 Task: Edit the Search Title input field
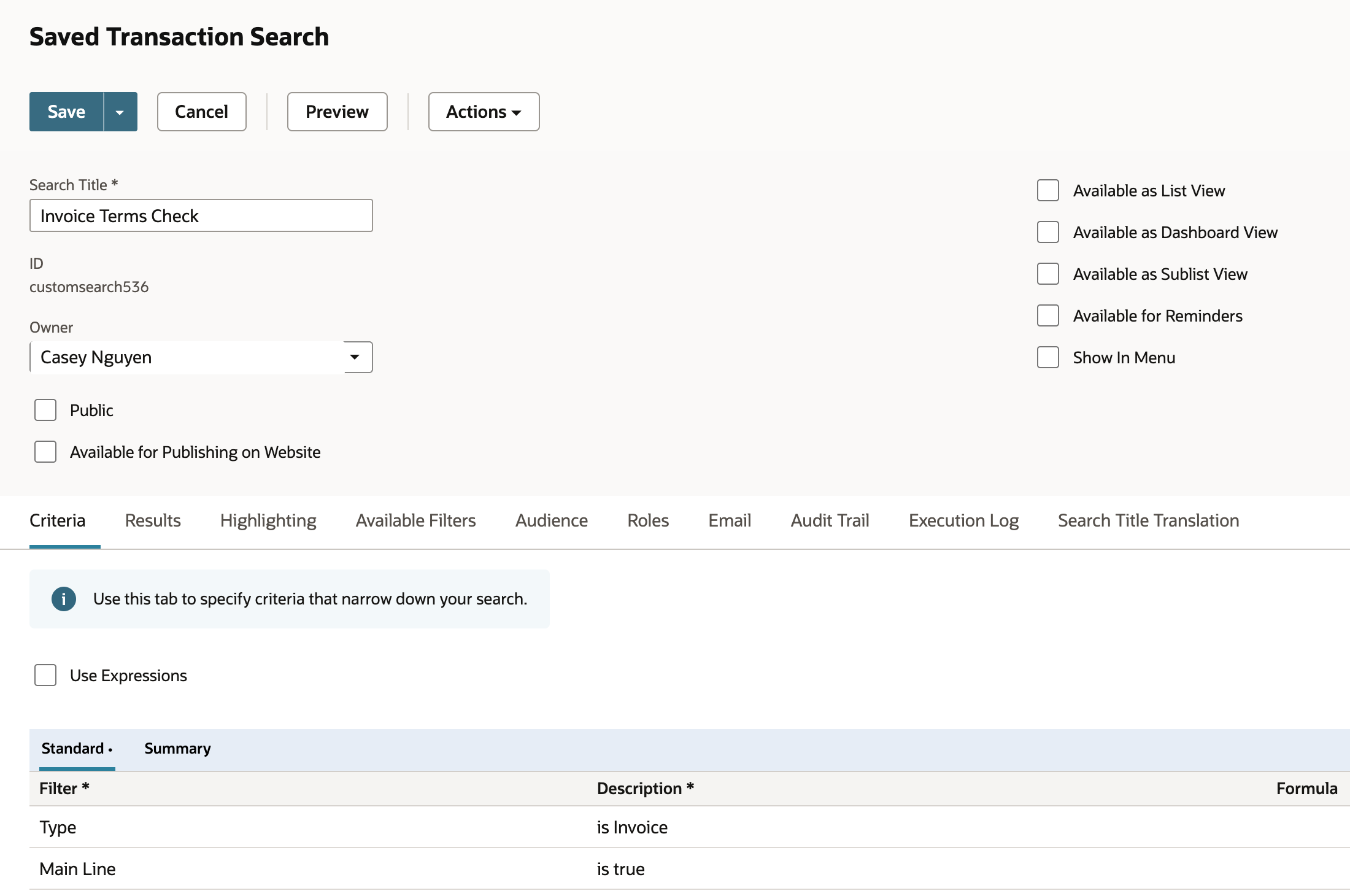[x=201, y=215]
